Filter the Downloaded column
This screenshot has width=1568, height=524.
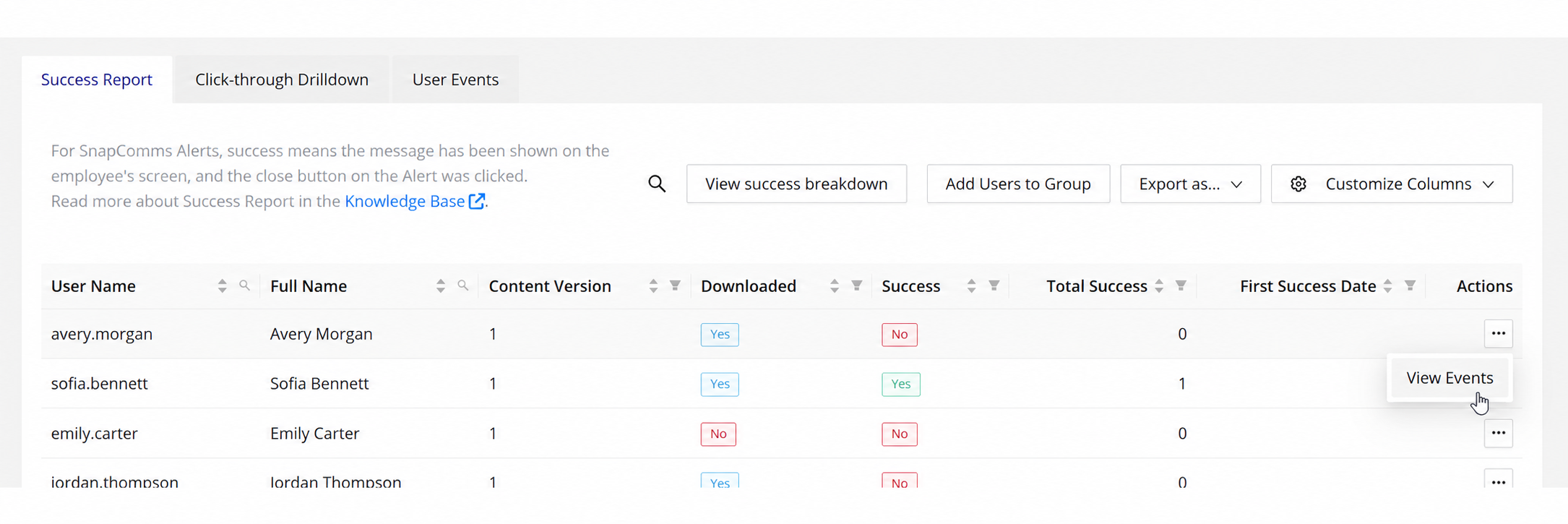[857, 285]
